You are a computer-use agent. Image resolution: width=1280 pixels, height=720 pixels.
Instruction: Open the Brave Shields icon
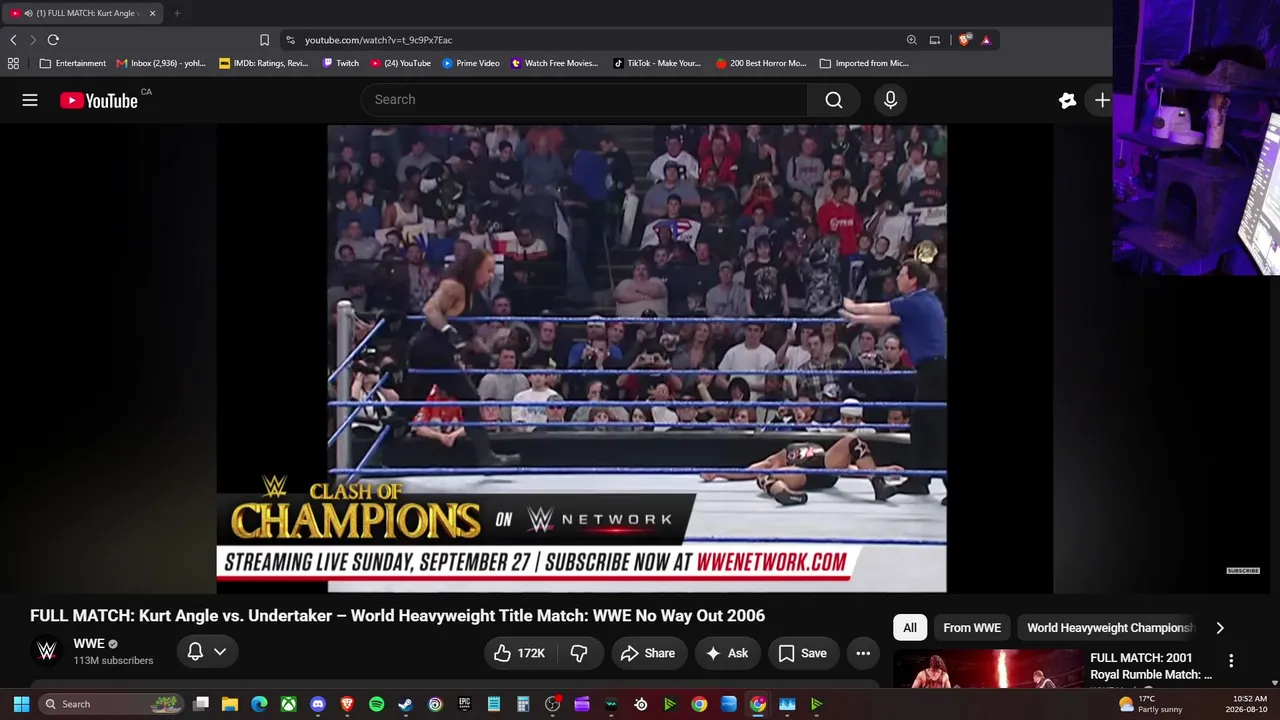(x=965, y=40)
